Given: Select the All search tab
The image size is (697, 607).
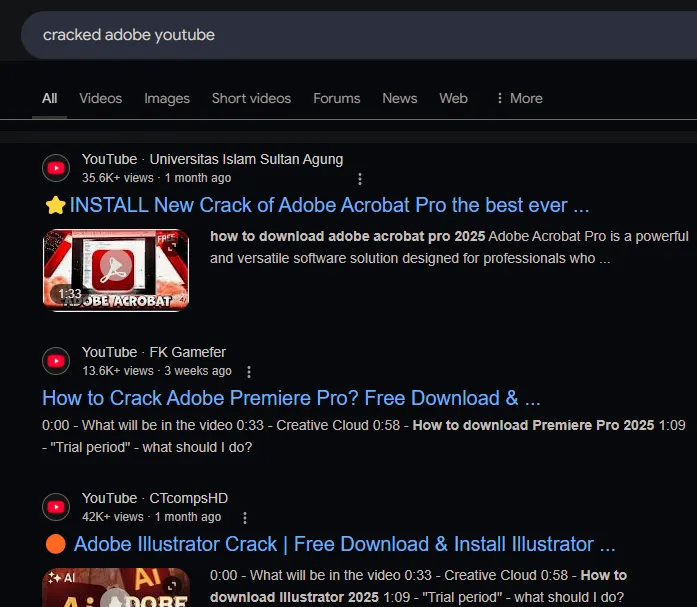Looking at the screenshot, I should tap(49, 98).
